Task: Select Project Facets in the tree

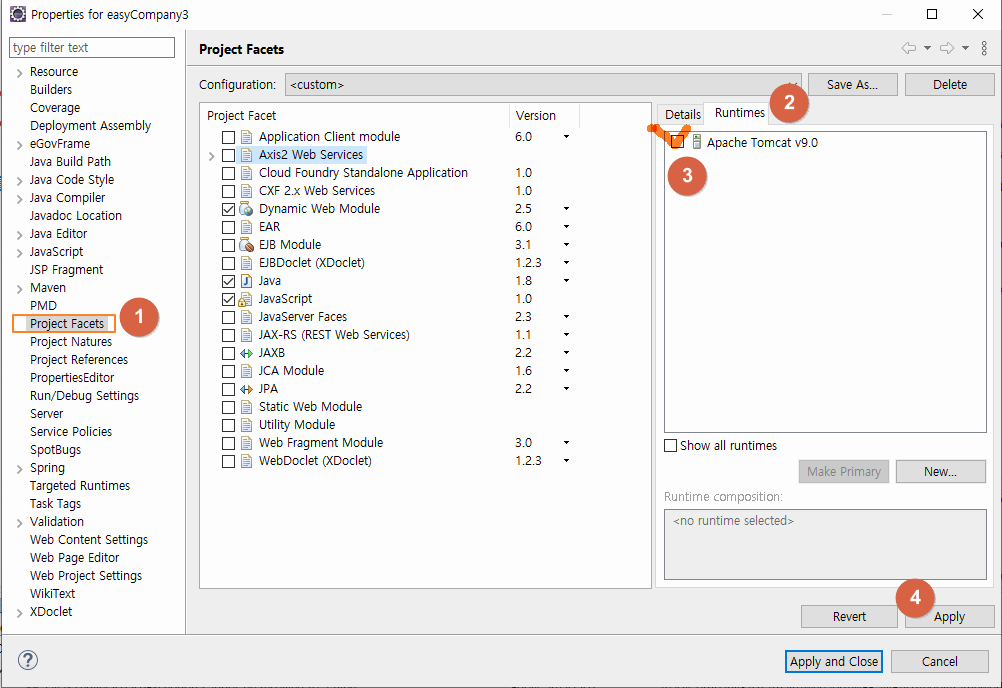Action: [x=66, y=324]
